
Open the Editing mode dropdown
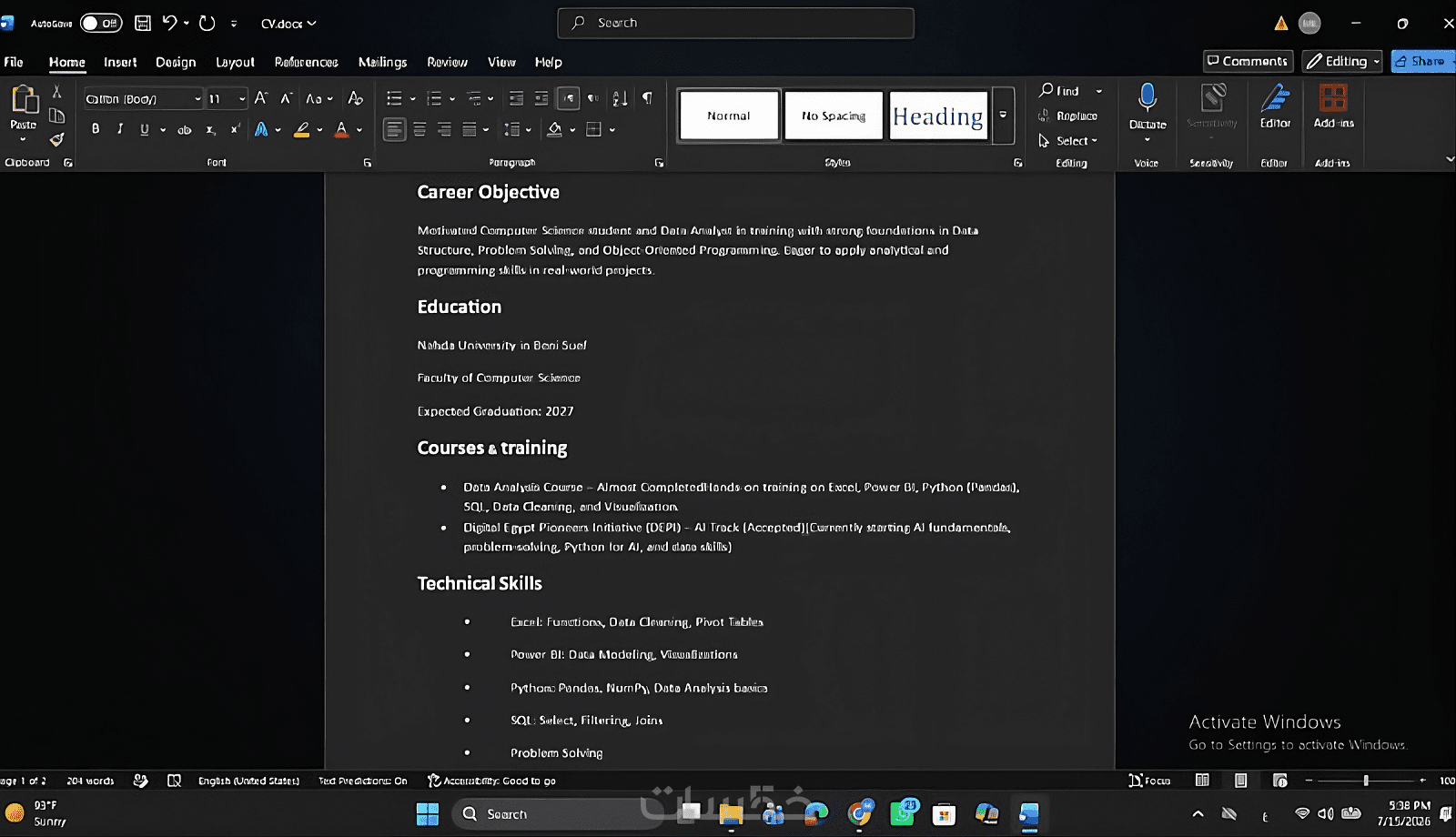pyautogui.click(x=1342, y=61)
